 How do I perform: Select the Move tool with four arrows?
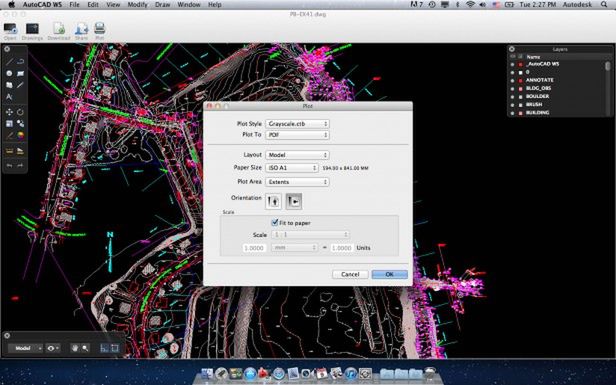click(9, 112)
